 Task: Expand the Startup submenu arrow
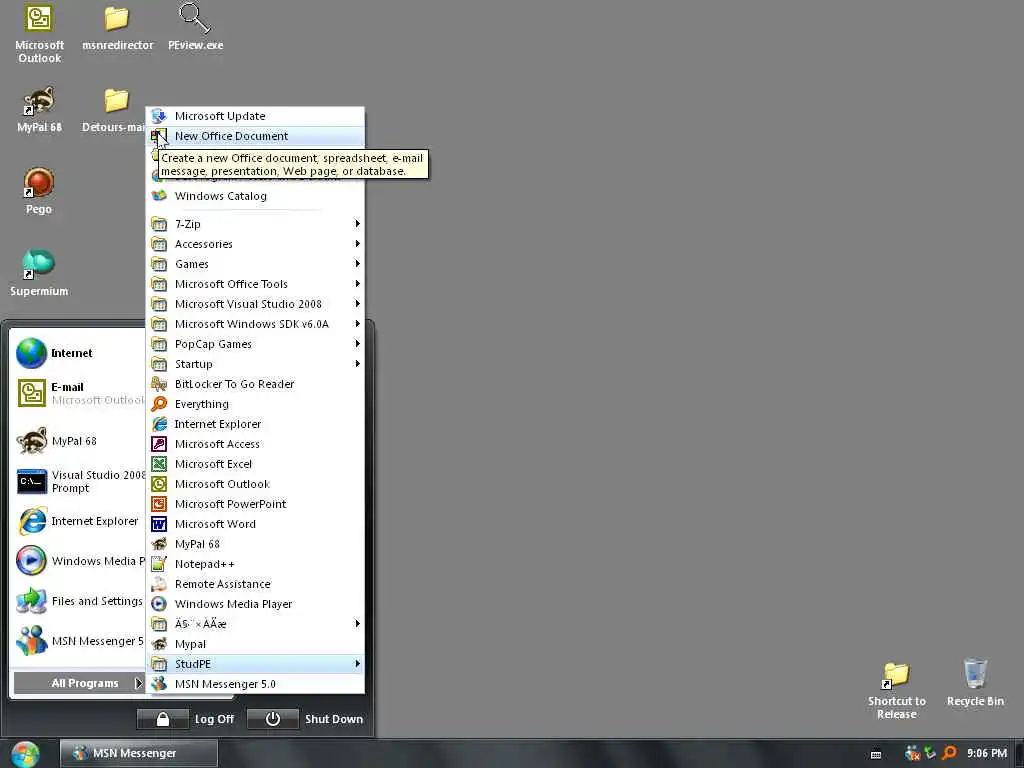click(357, 364)
